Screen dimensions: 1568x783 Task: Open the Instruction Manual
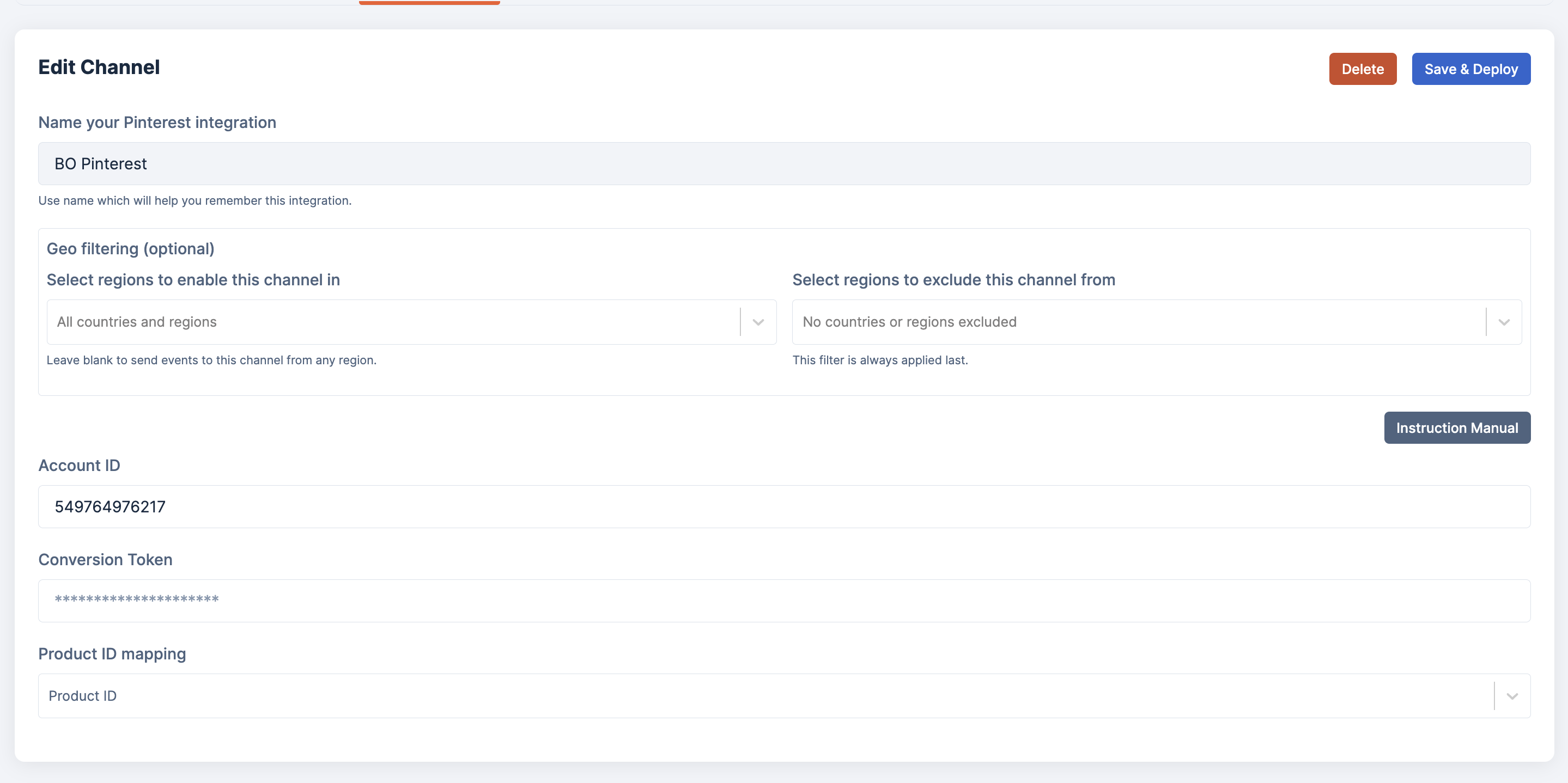click(1457, 427)
